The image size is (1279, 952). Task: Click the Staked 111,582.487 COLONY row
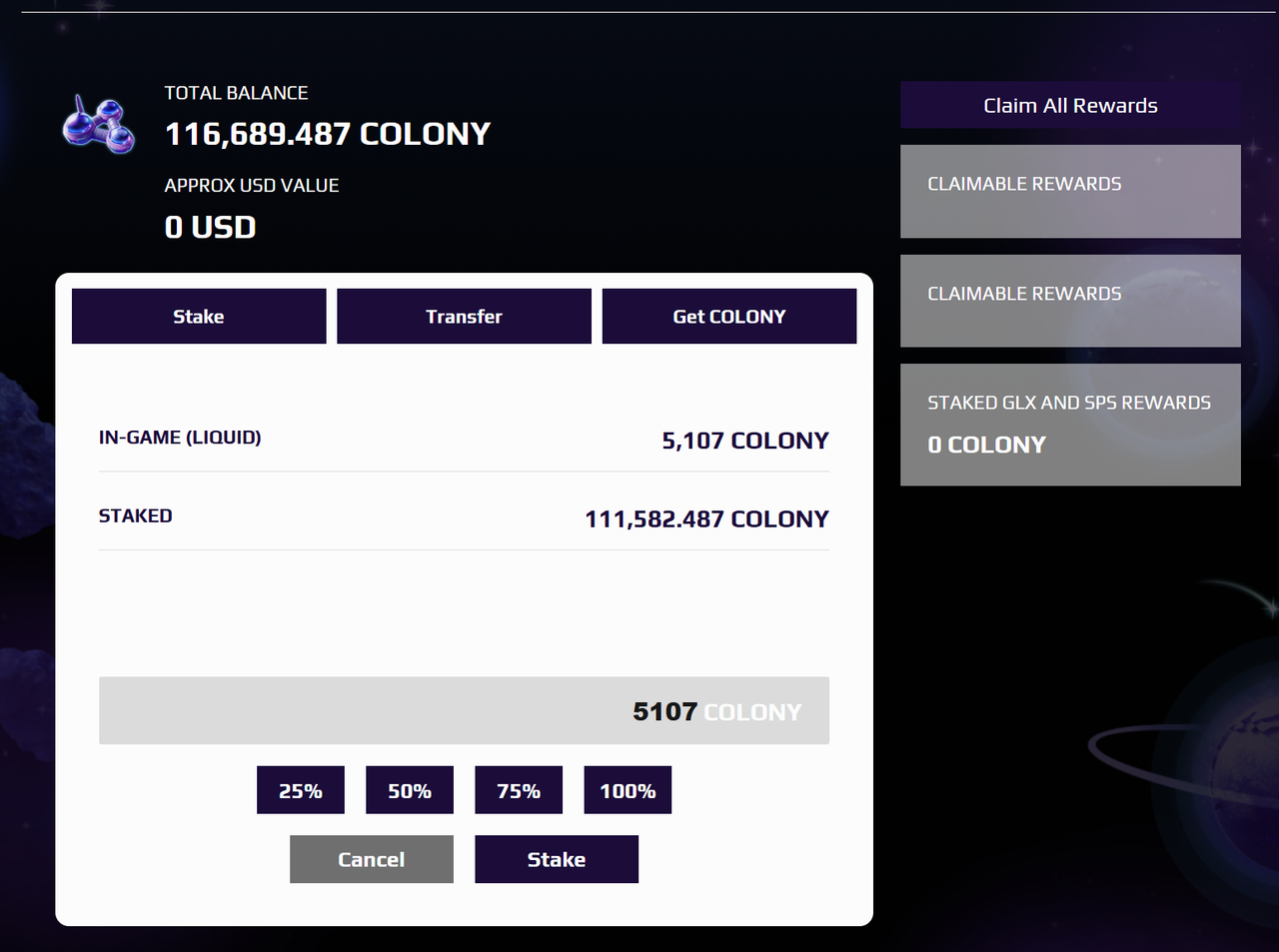pos(464,517)
